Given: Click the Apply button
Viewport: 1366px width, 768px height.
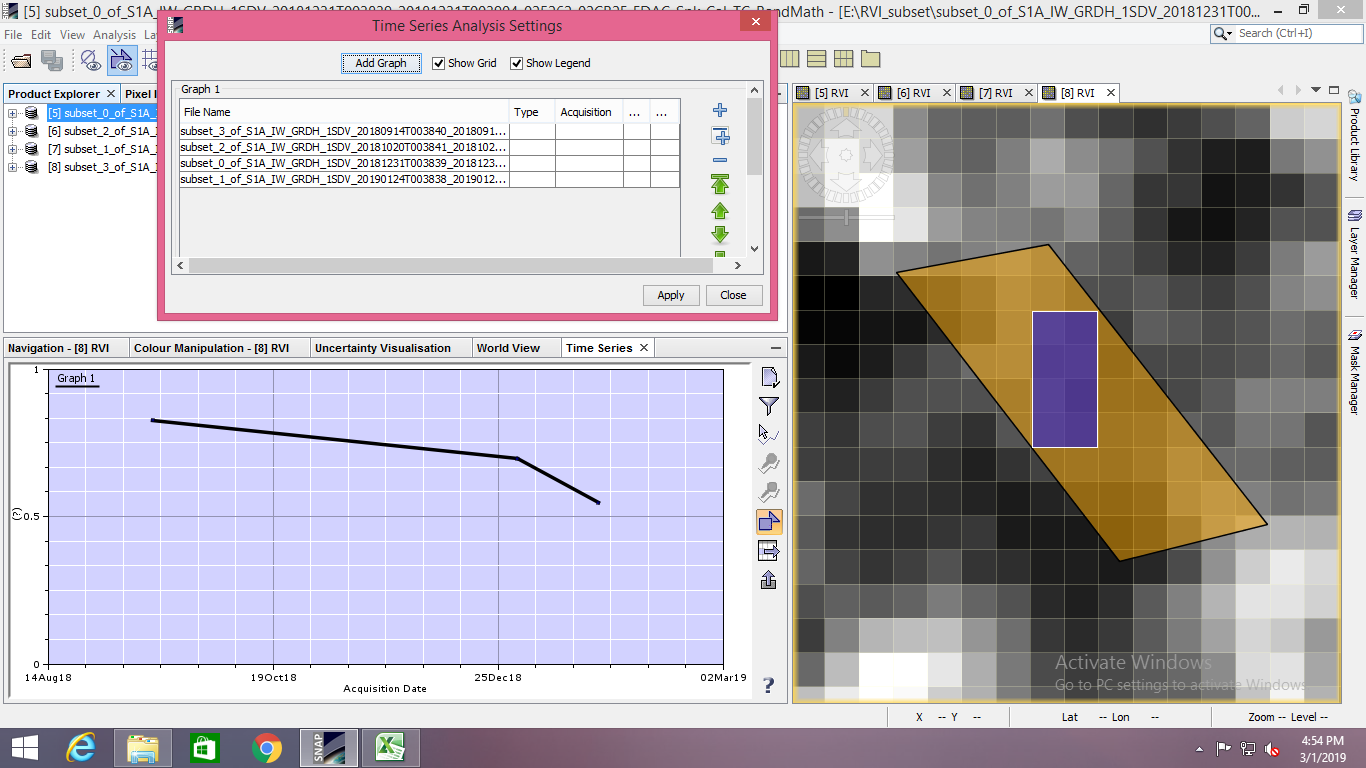Looking at the screenshot, I should point(671,295).
